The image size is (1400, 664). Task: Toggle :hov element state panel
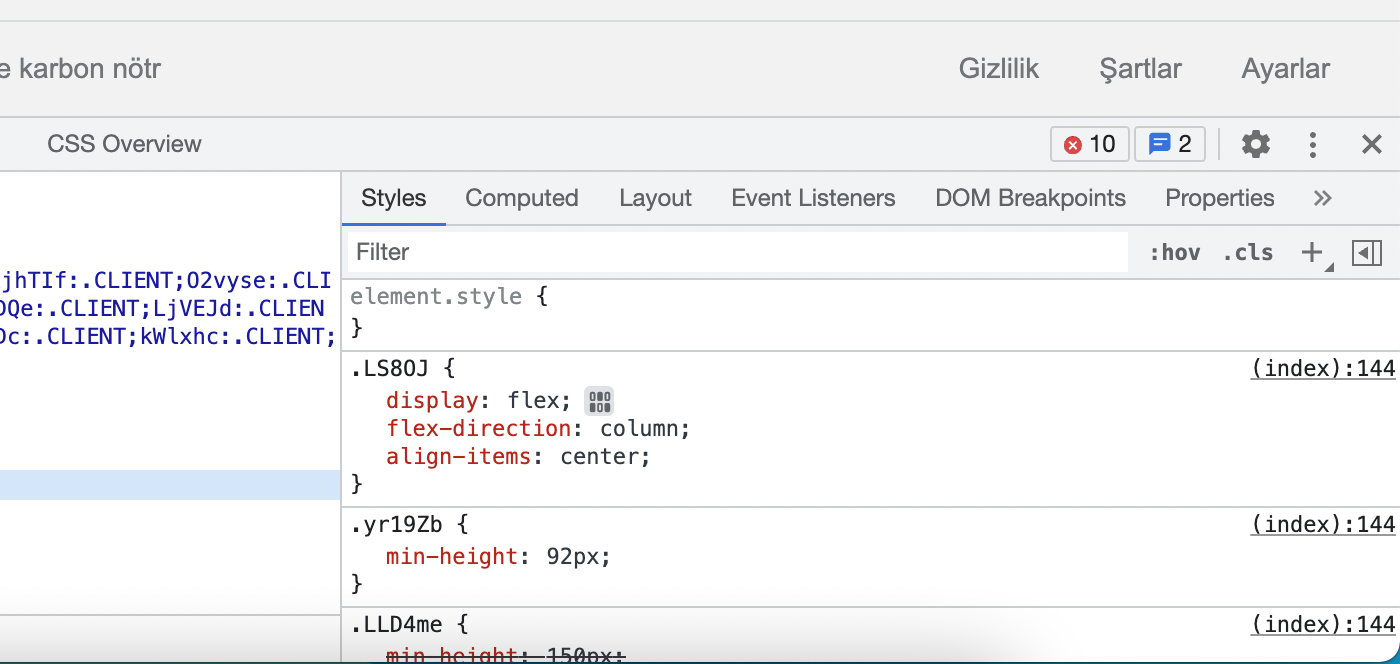1174,252
